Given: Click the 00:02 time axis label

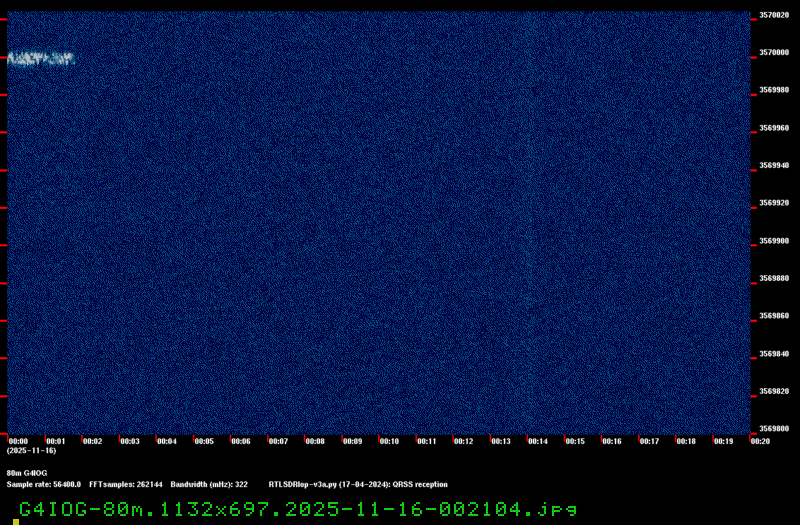Looking at the screenshot, I should [92, 441].
